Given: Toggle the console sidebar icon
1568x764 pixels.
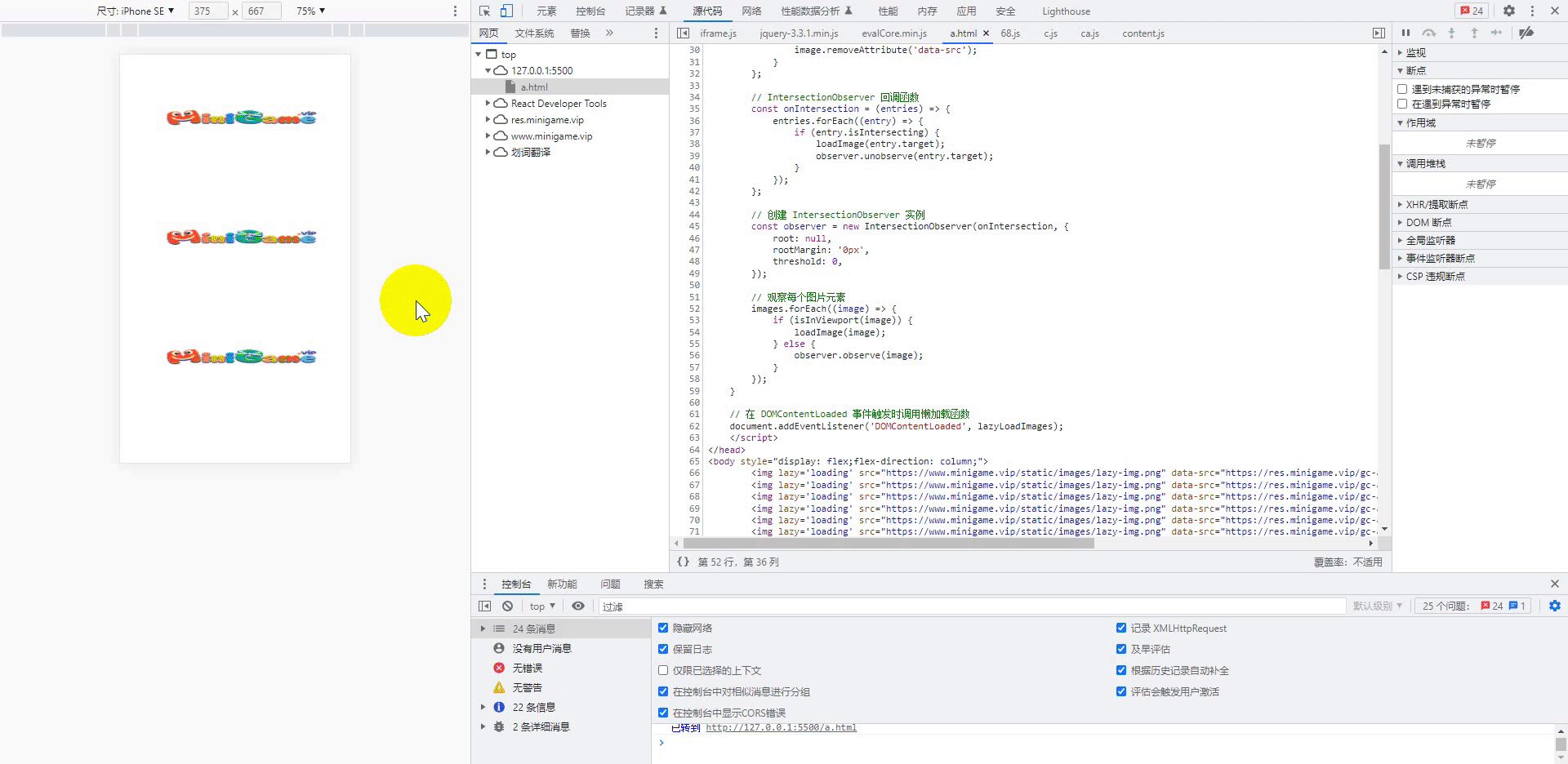Looking at the screenshot, I should 484,606.
